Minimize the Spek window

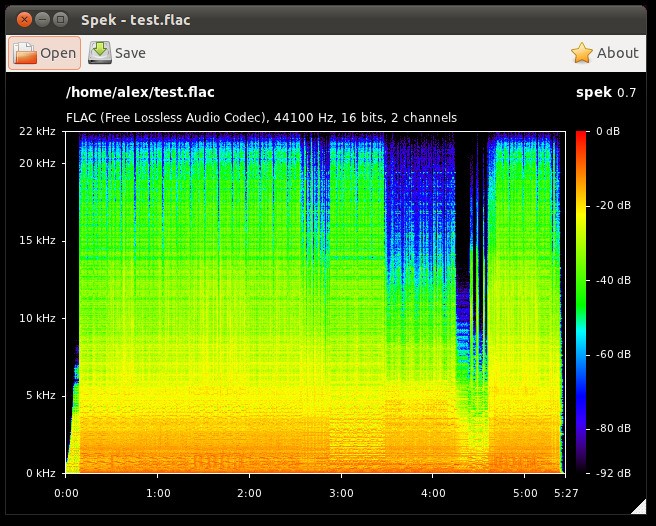click(41, 18)
